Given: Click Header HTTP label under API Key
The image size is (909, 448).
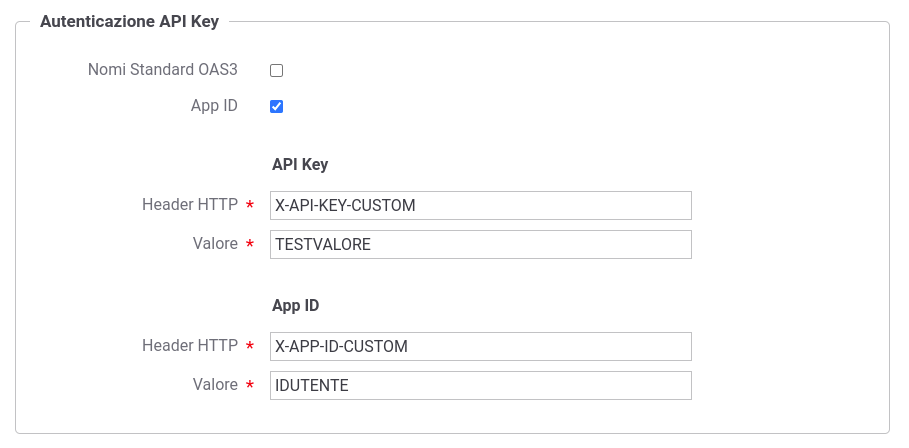Looking at the screenshot, I should [190, 205].
